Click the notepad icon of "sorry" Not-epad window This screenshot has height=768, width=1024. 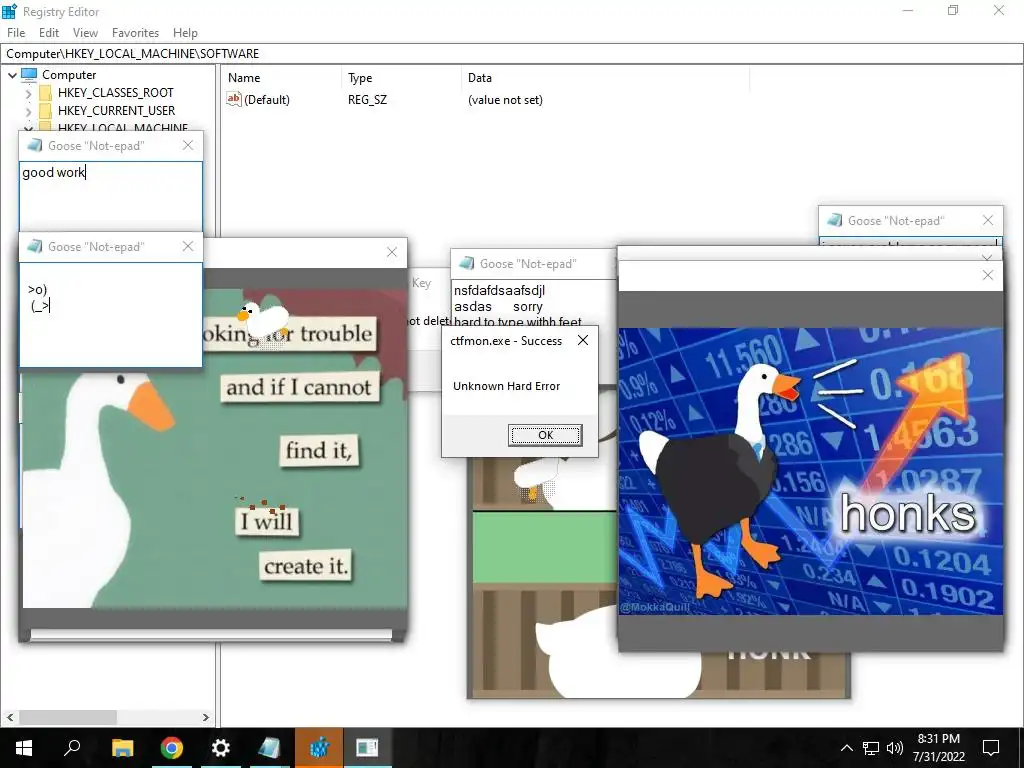[x=466, y=263]
